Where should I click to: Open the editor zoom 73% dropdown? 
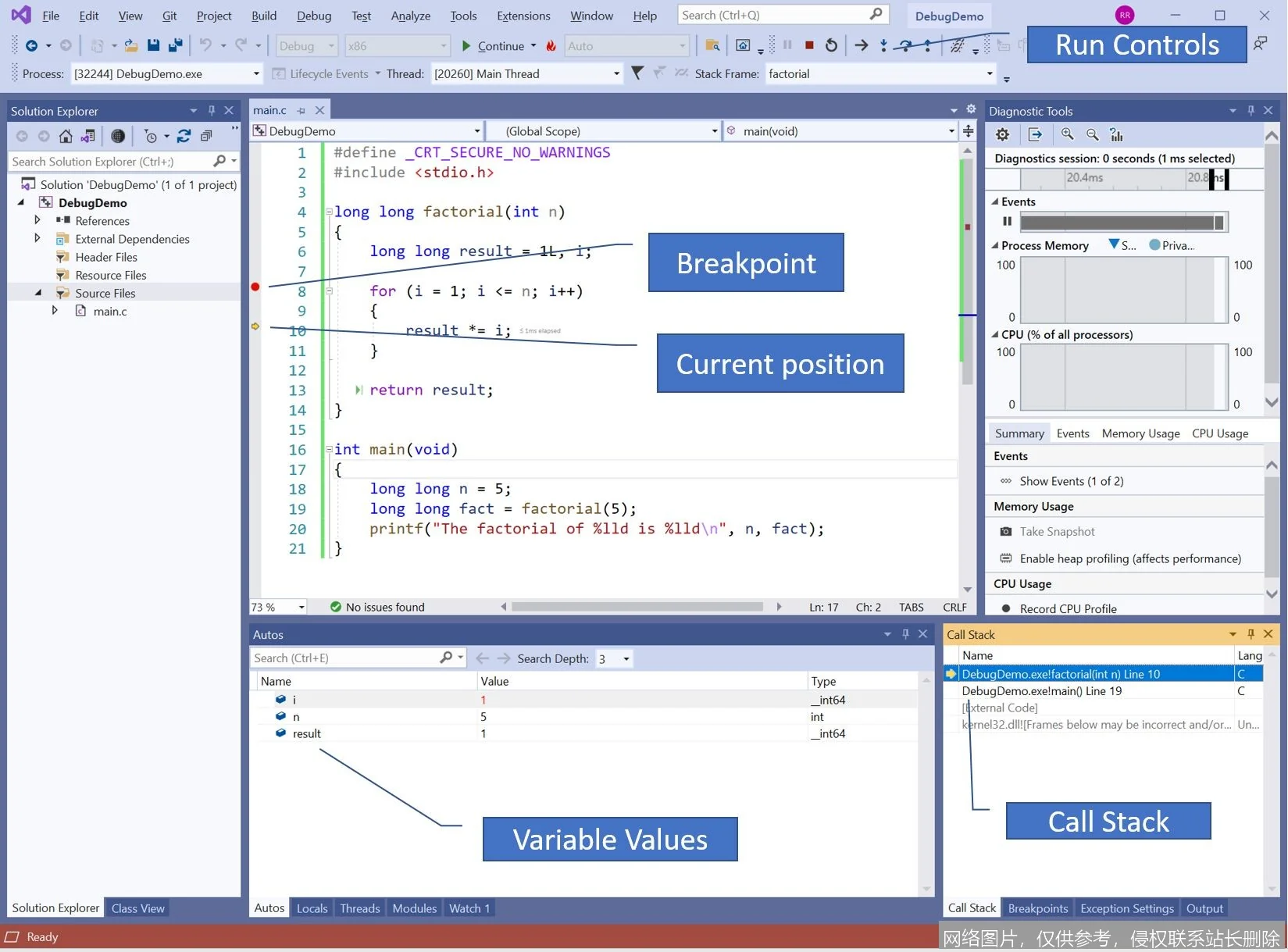click(301, 607)
